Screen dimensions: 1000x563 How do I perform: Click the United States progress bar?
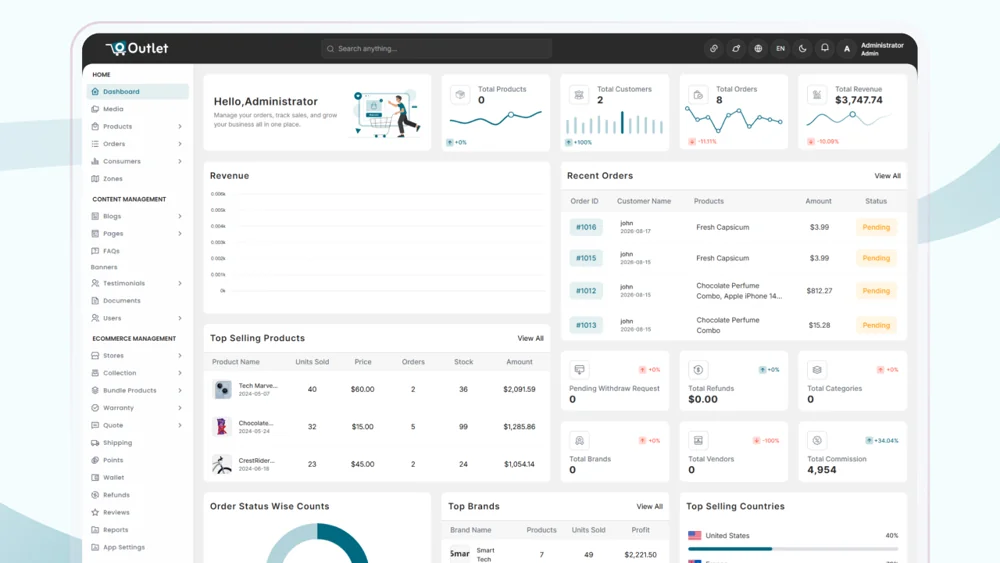793,549
